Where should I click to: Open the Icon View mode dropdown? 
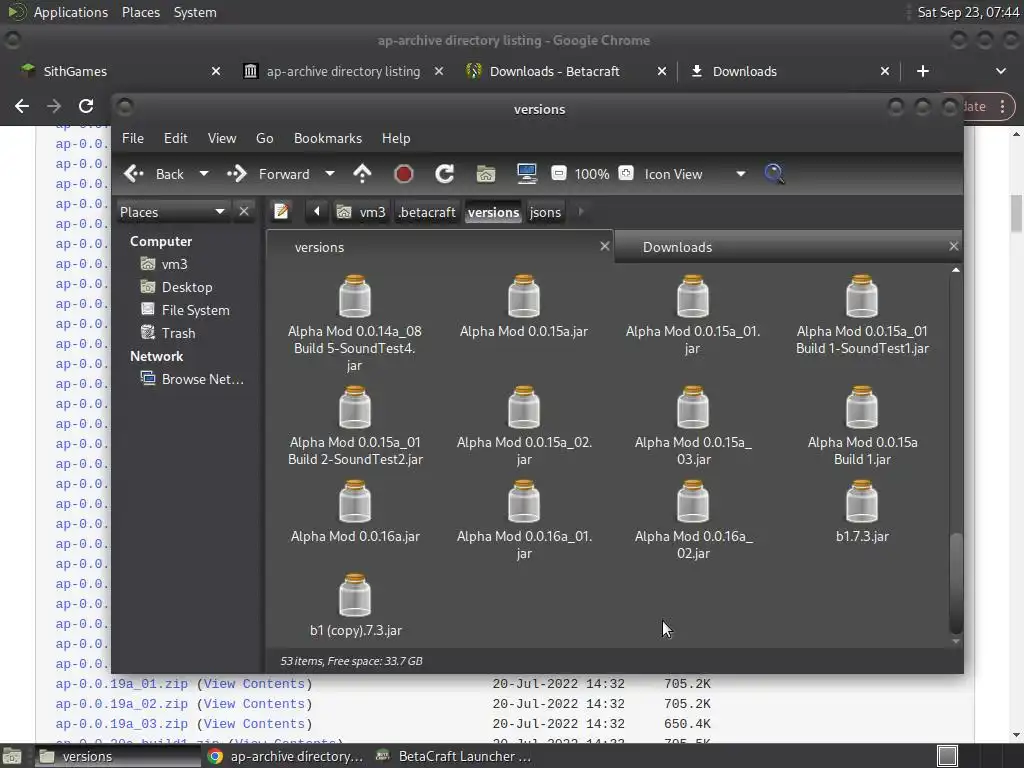coord(694,174)
